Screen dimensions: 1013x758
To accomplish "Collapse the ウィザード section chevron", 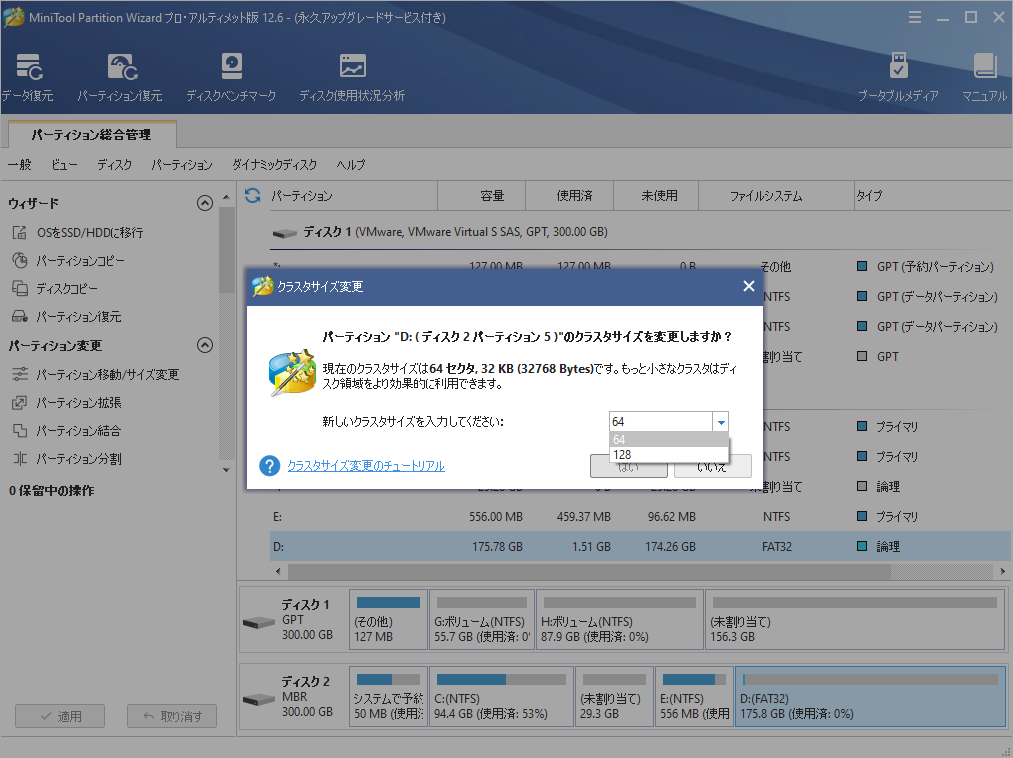I will pyautogui.click(x=204, y=203).
